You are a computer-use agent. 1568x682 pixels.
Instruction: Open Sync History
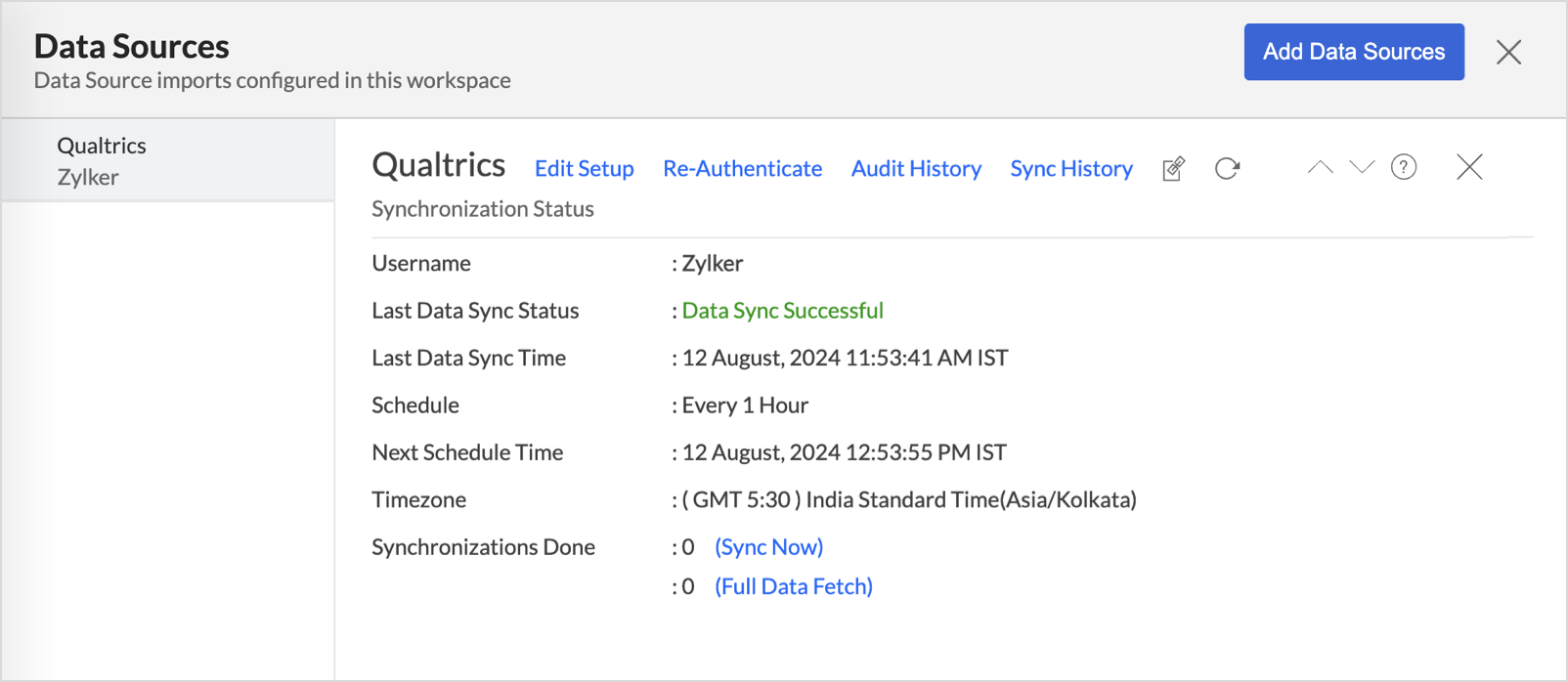pos(1071,168)
